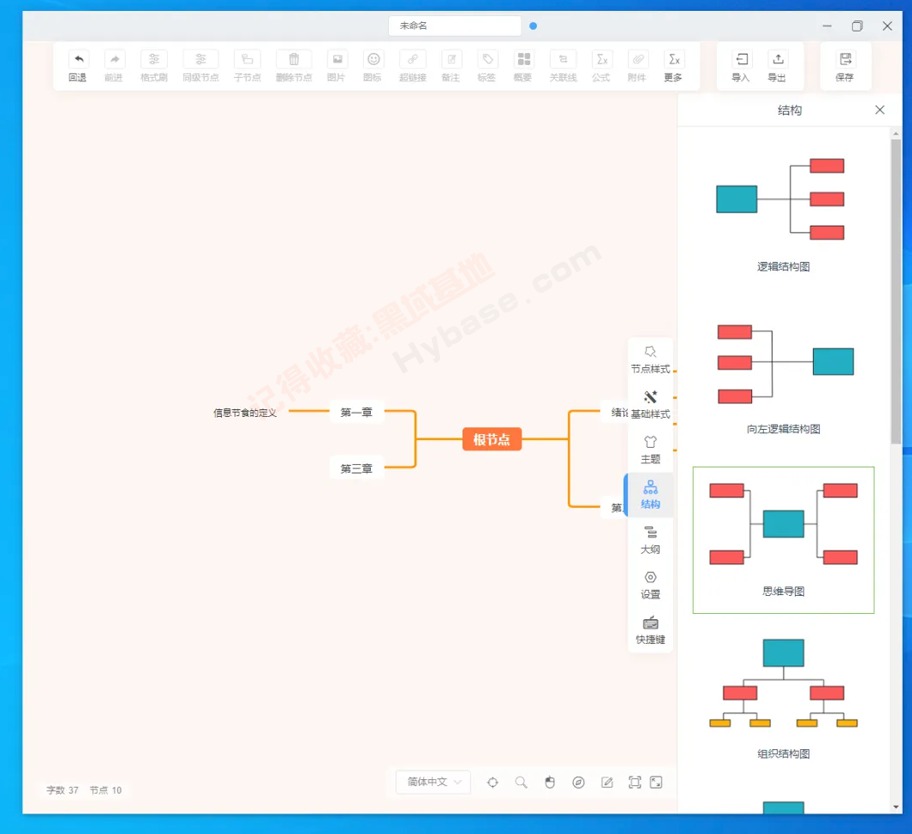Click the 关联线 association line icon
Viewport: 912px width, 834px height.
[563, 59]
